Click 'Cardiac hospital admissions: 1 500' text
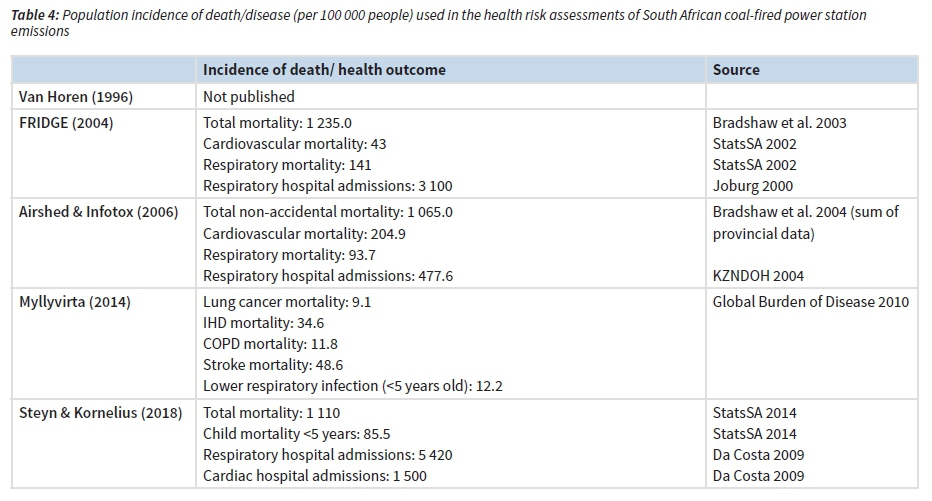 (315, 476)
